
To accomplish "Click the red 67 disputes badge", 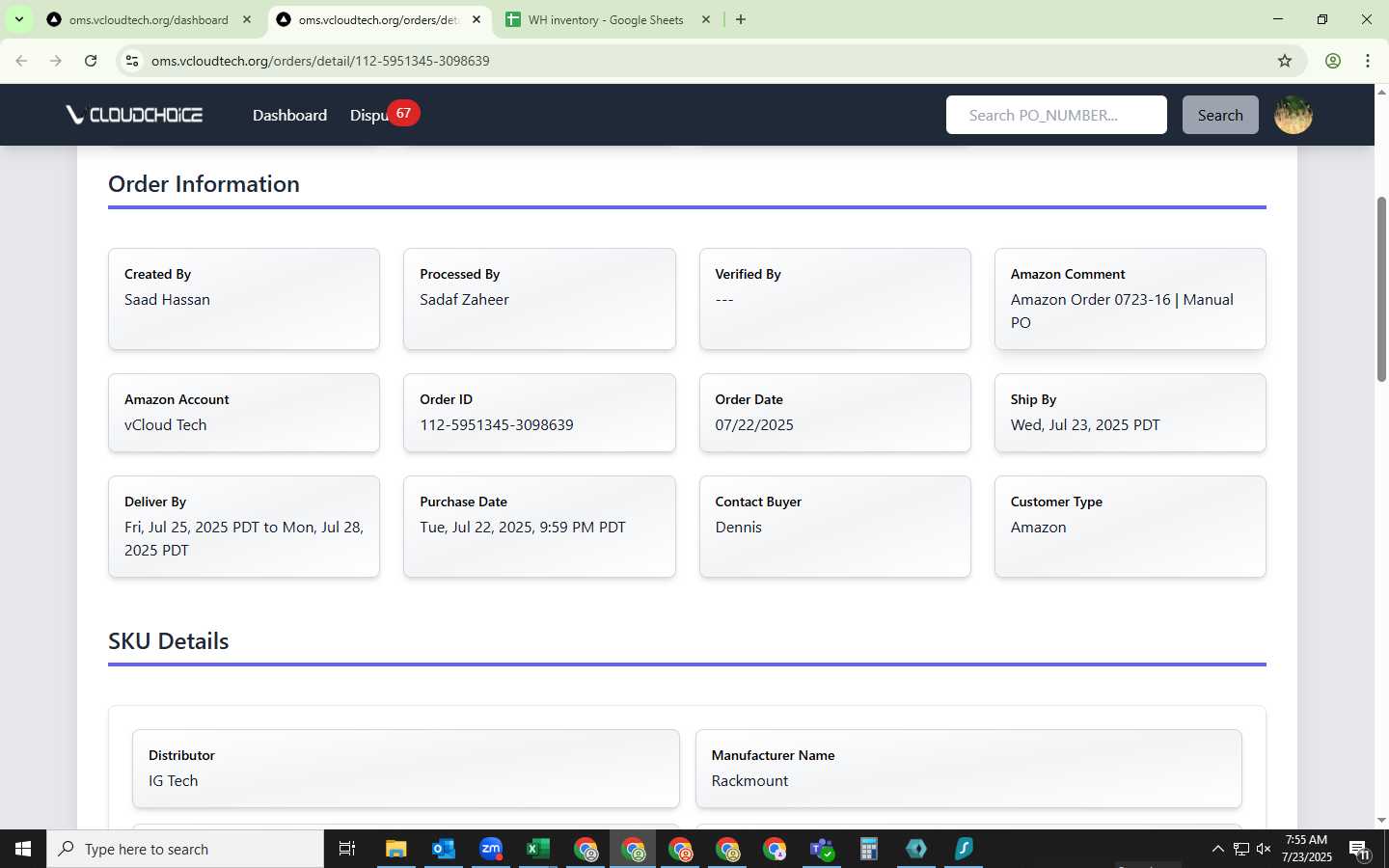I will click(x=403, y=113).
